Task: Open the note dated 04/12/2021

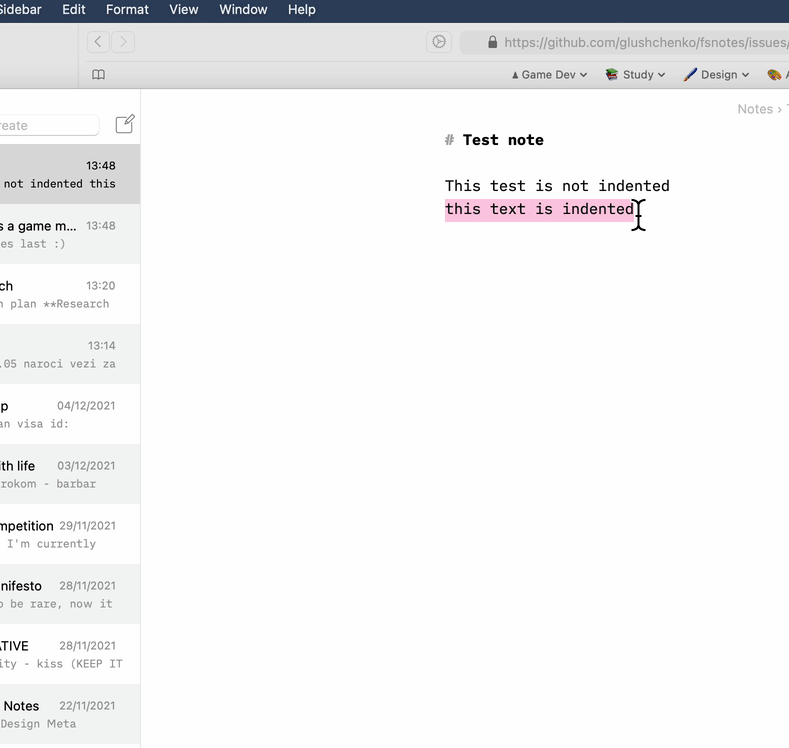Action: tap(70, 414)
